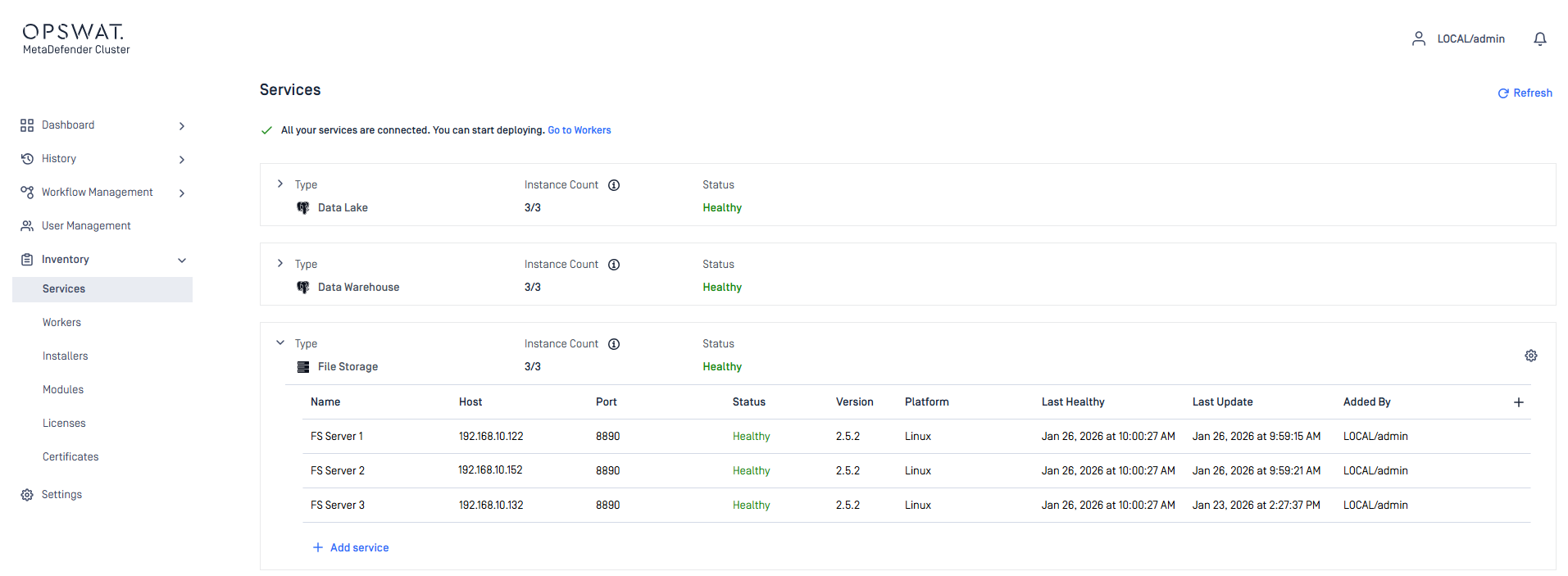Select the FS Server 2 row
This screenshot has height=576, width=1568.
click(337, 471)
